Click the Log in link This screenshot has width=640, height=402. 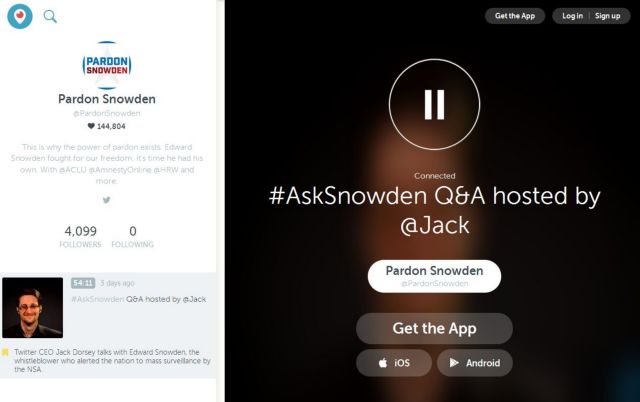(x=572, y=16)
